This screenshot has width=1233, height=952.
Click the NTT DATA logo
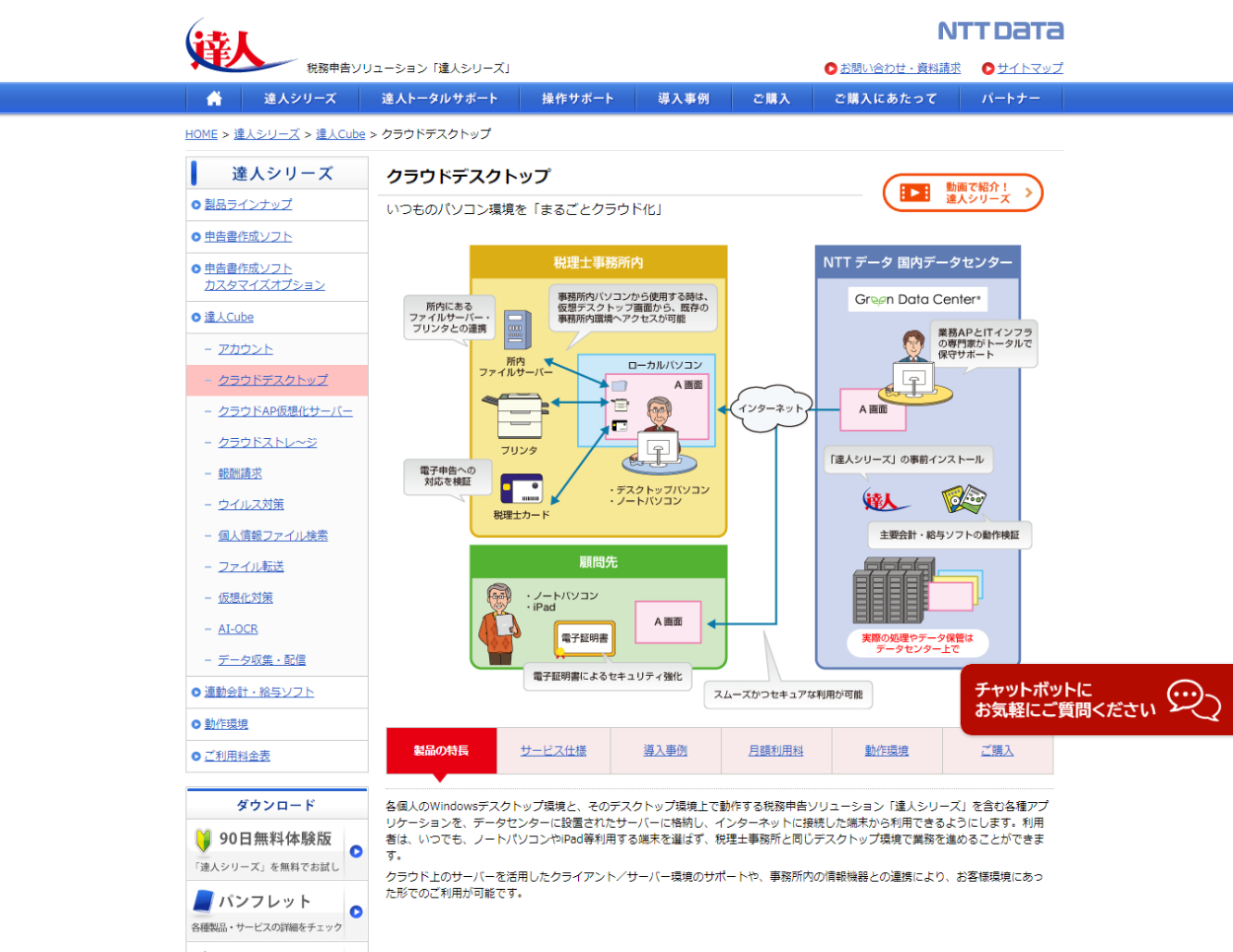pyautogui.click(x=1000, y=32)
